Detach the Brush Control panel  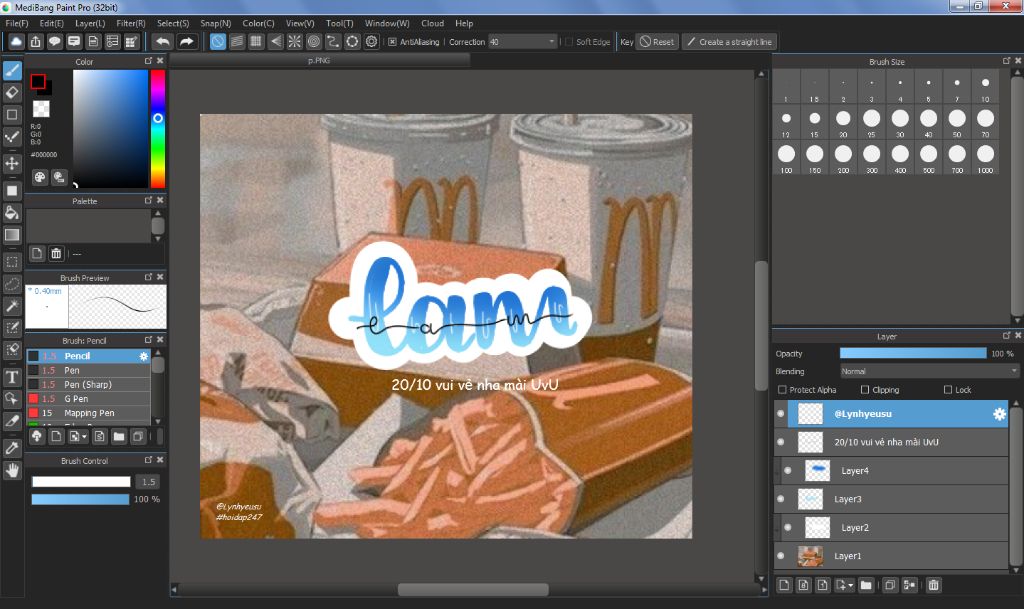[148, 460]
